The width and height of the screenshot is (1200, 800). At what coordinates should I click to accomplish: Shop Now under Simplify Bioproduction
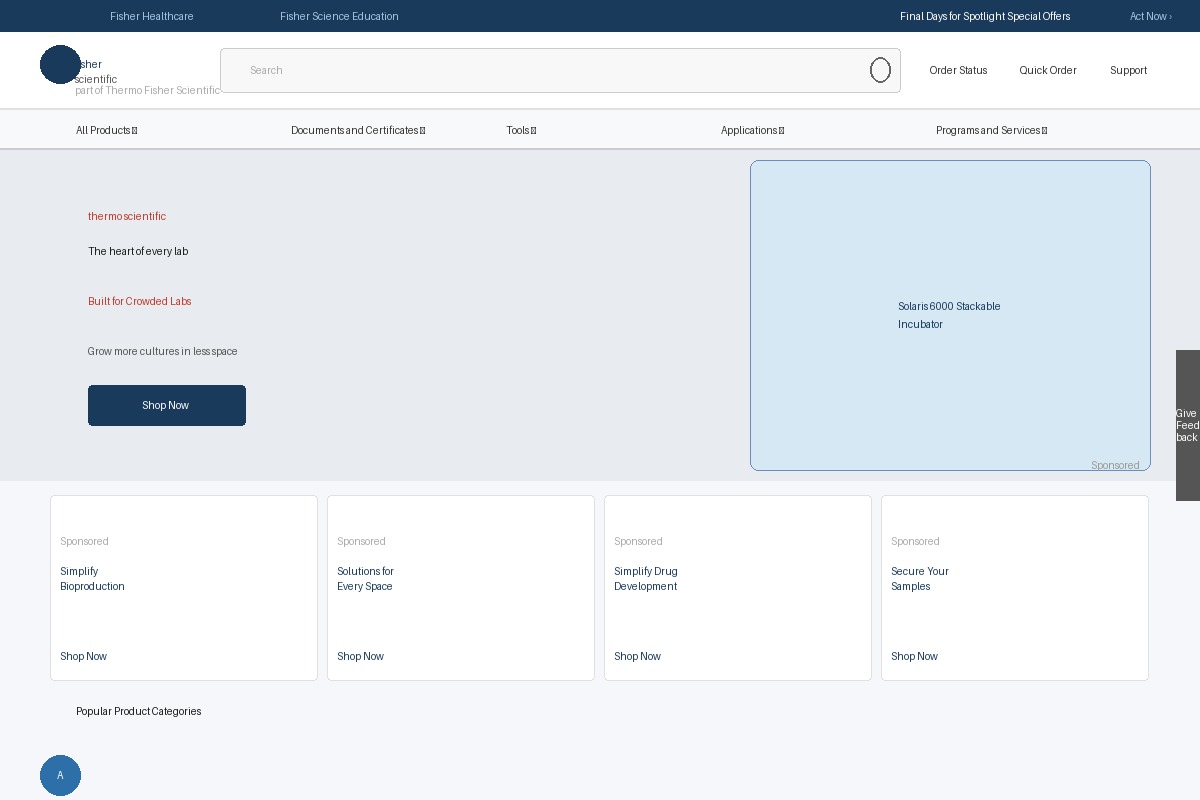(83, 656)
